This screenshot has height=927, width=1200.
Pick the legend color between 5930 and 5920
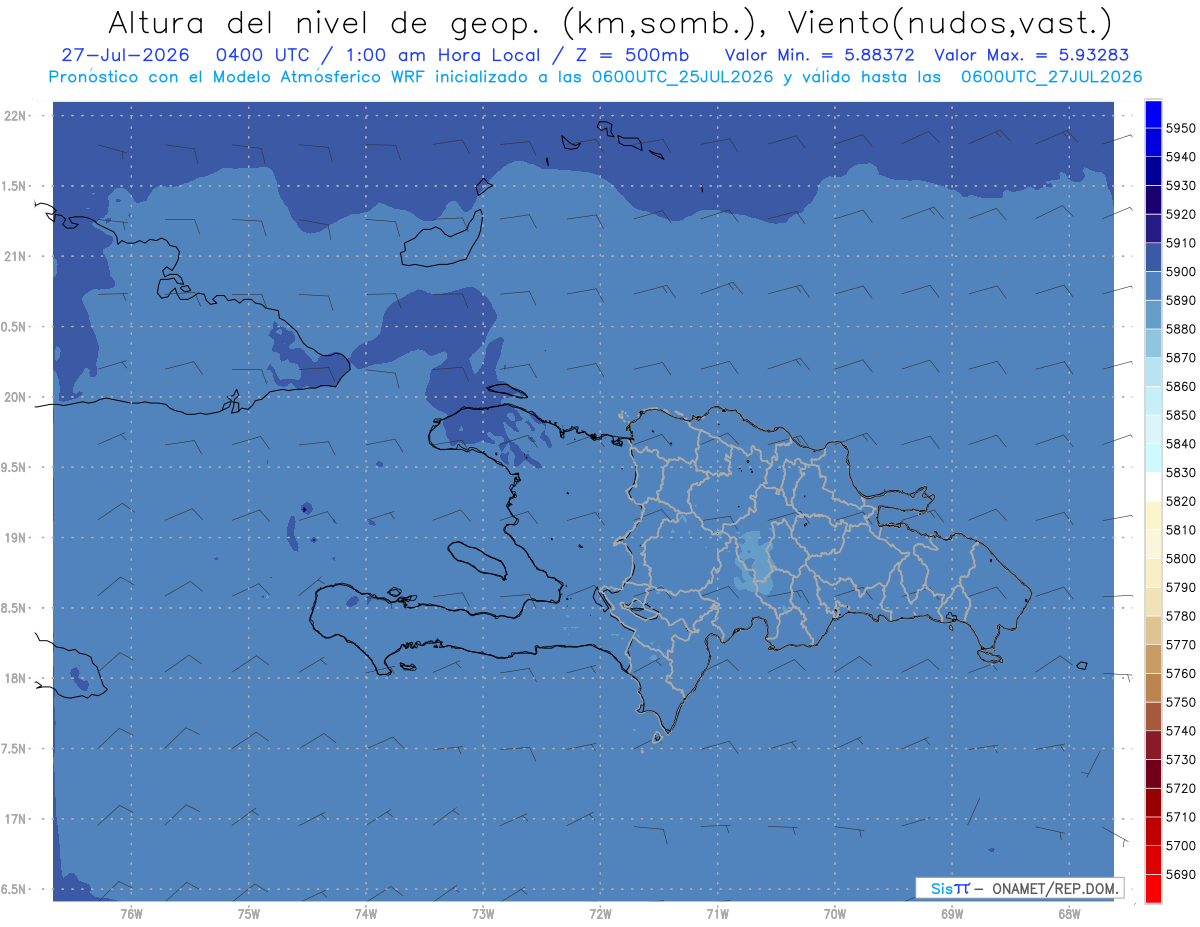1153,200
